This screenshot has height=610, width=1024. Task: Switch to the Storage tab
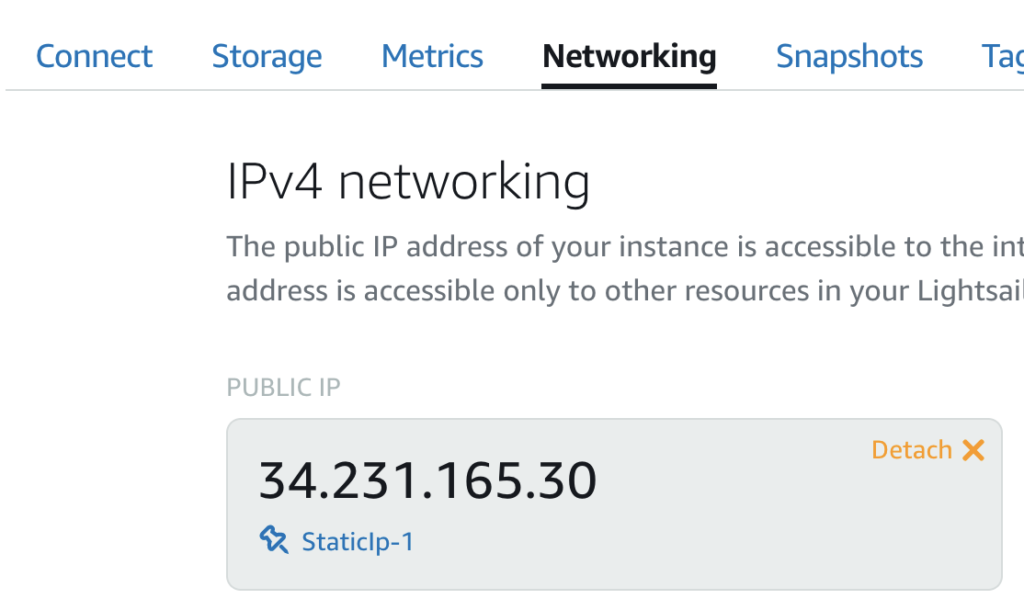pyautogui.click(x=266, y=57)
